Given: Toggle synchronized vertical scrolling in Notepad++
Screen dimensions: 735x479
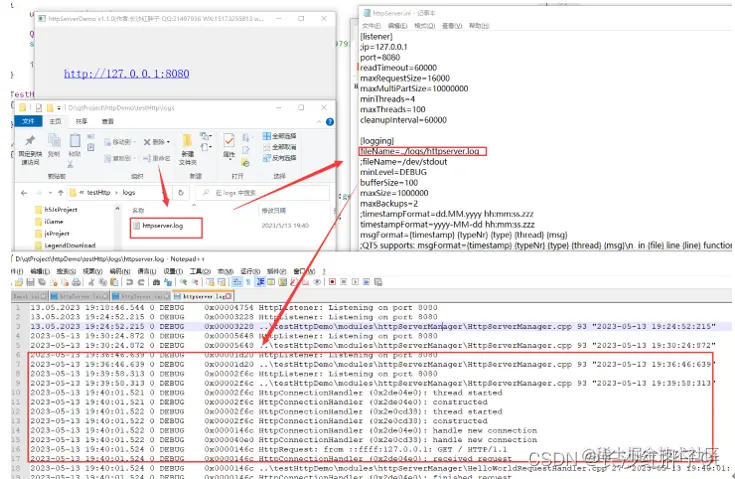Looking at the screenshot, I should (210, 282).
